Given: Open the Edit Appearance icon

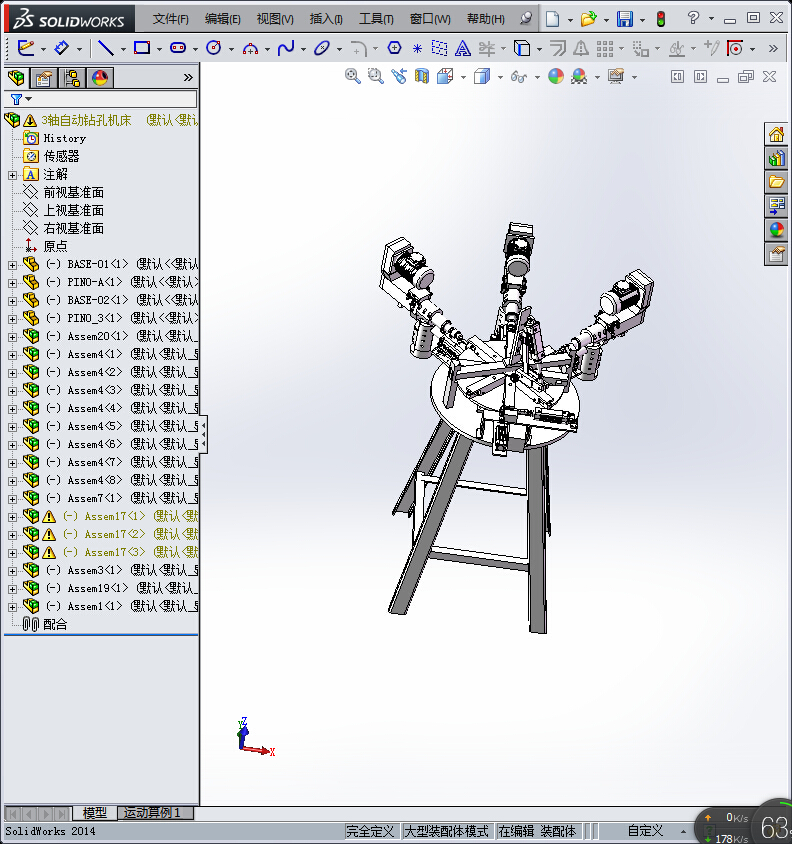Looking at the screenshot, I should pos(556,76).
